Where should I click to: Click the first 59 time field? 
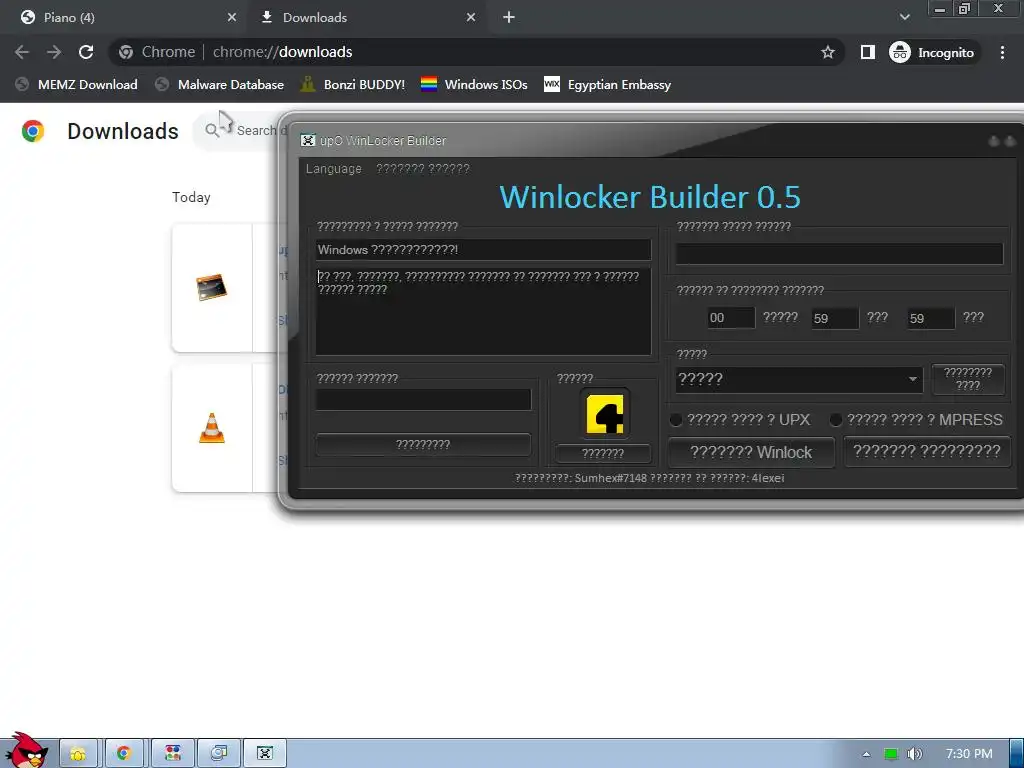pos(835,319)
